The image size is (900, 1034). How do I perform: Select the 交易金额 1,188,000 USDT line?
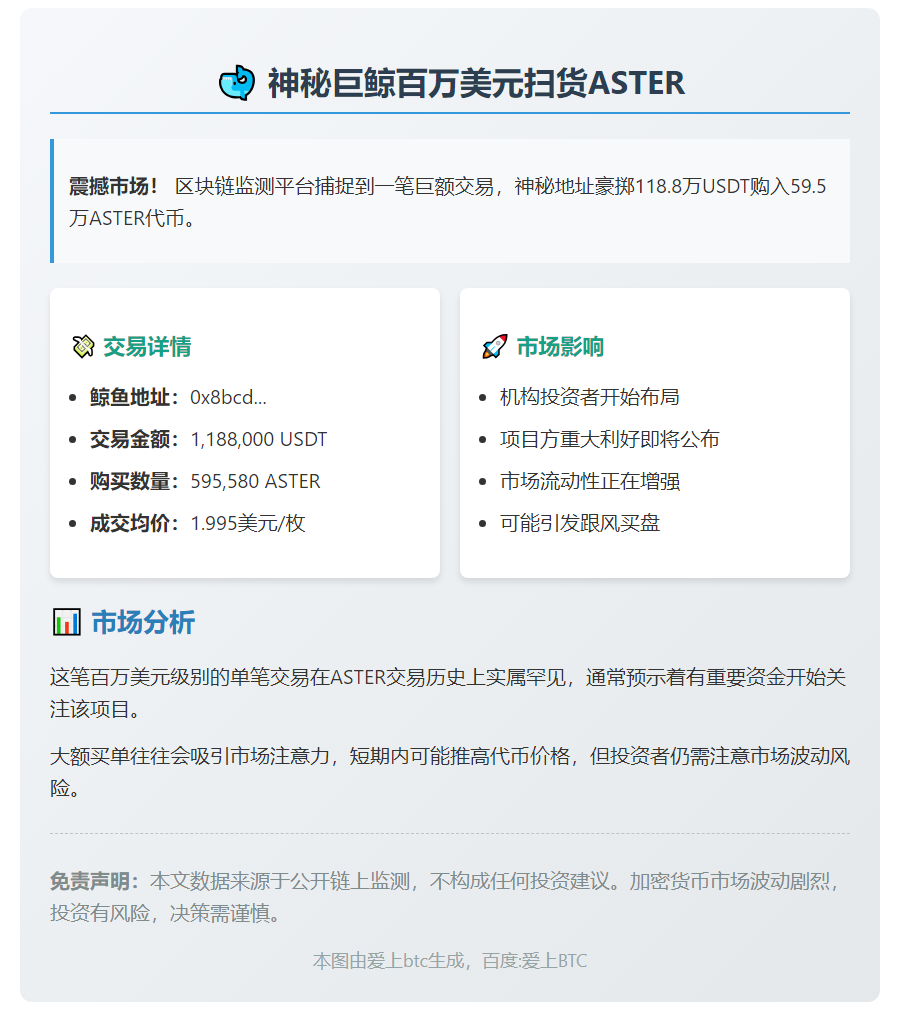208,439
